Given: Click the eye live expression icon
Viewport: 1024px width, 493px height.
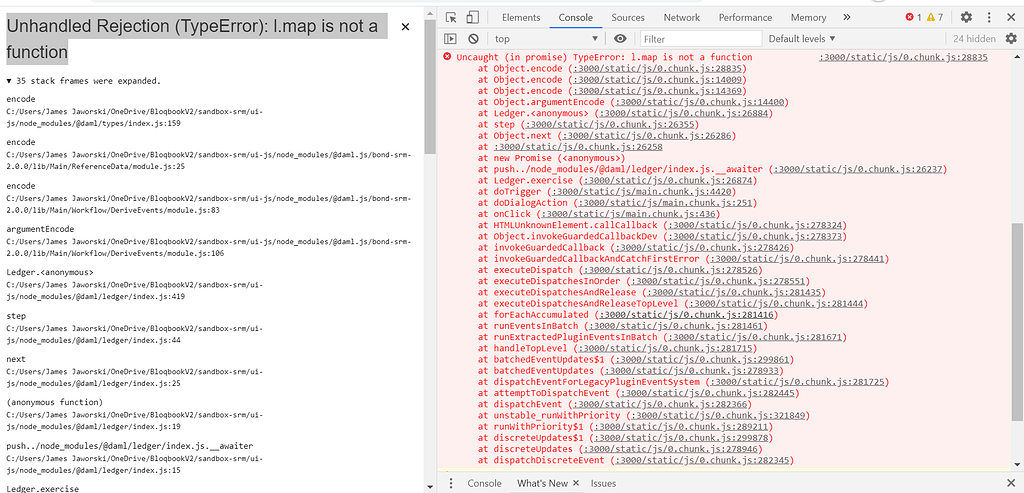Looking at the screenshot, I should tap(620, 39).
